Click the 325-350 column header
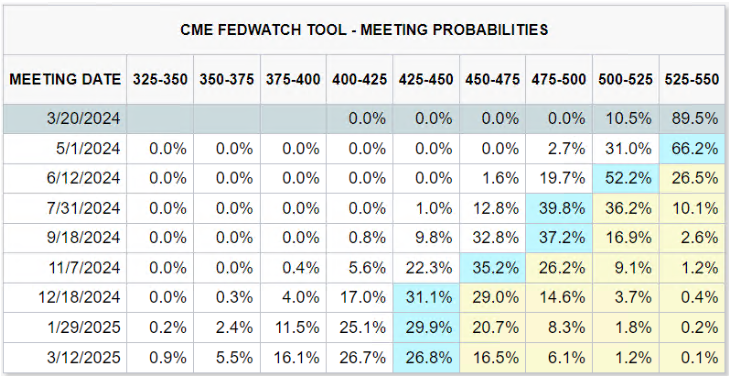Image resolution: width=729 pixels, height=376 pixels. 160,79
